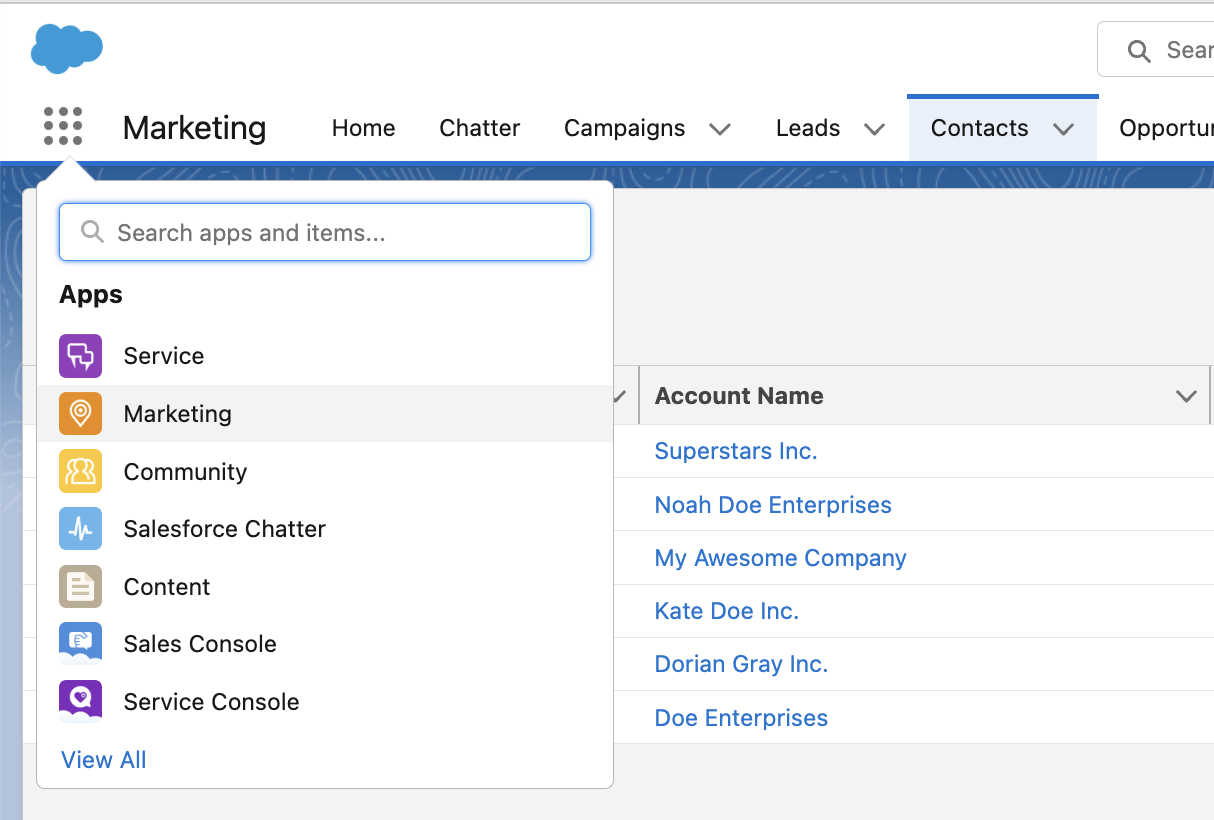Open Kate Doe Inc. account link
The width and height of the screenshot is (1214, 820).
click(x=727, y=611)
